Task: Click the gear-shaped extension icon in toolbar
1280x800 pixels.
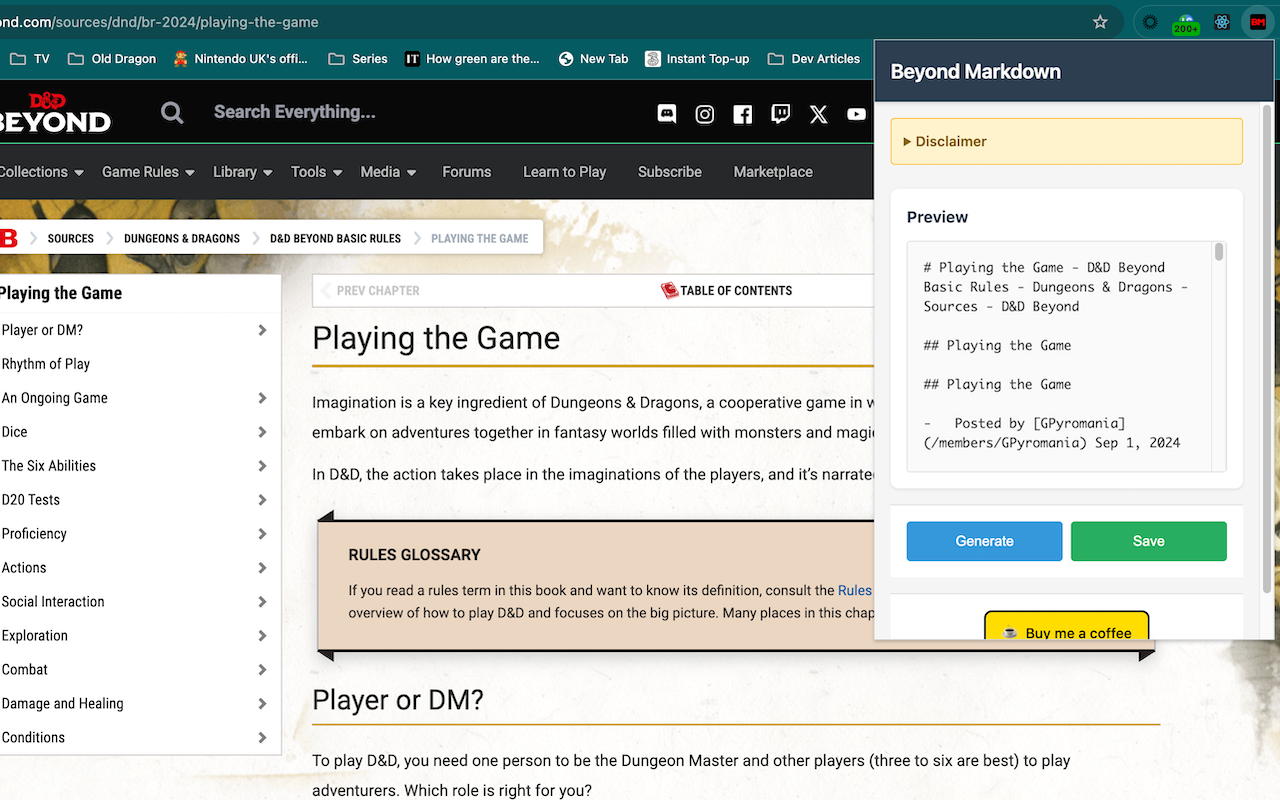Action: point(1150,22)
